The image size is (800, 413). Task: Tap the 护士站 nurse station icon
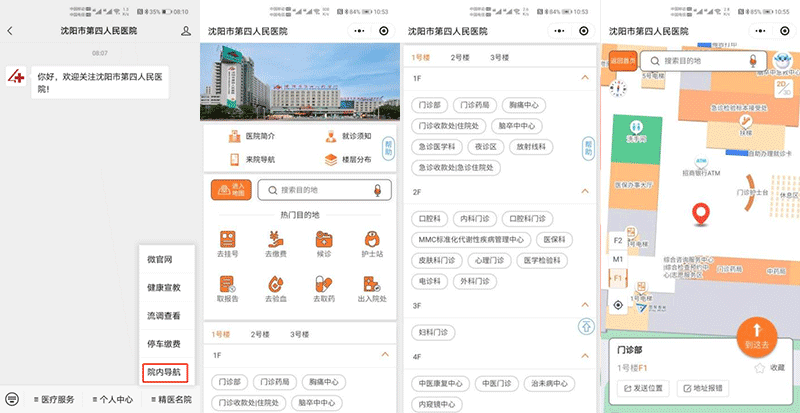(x=372, y=239)
